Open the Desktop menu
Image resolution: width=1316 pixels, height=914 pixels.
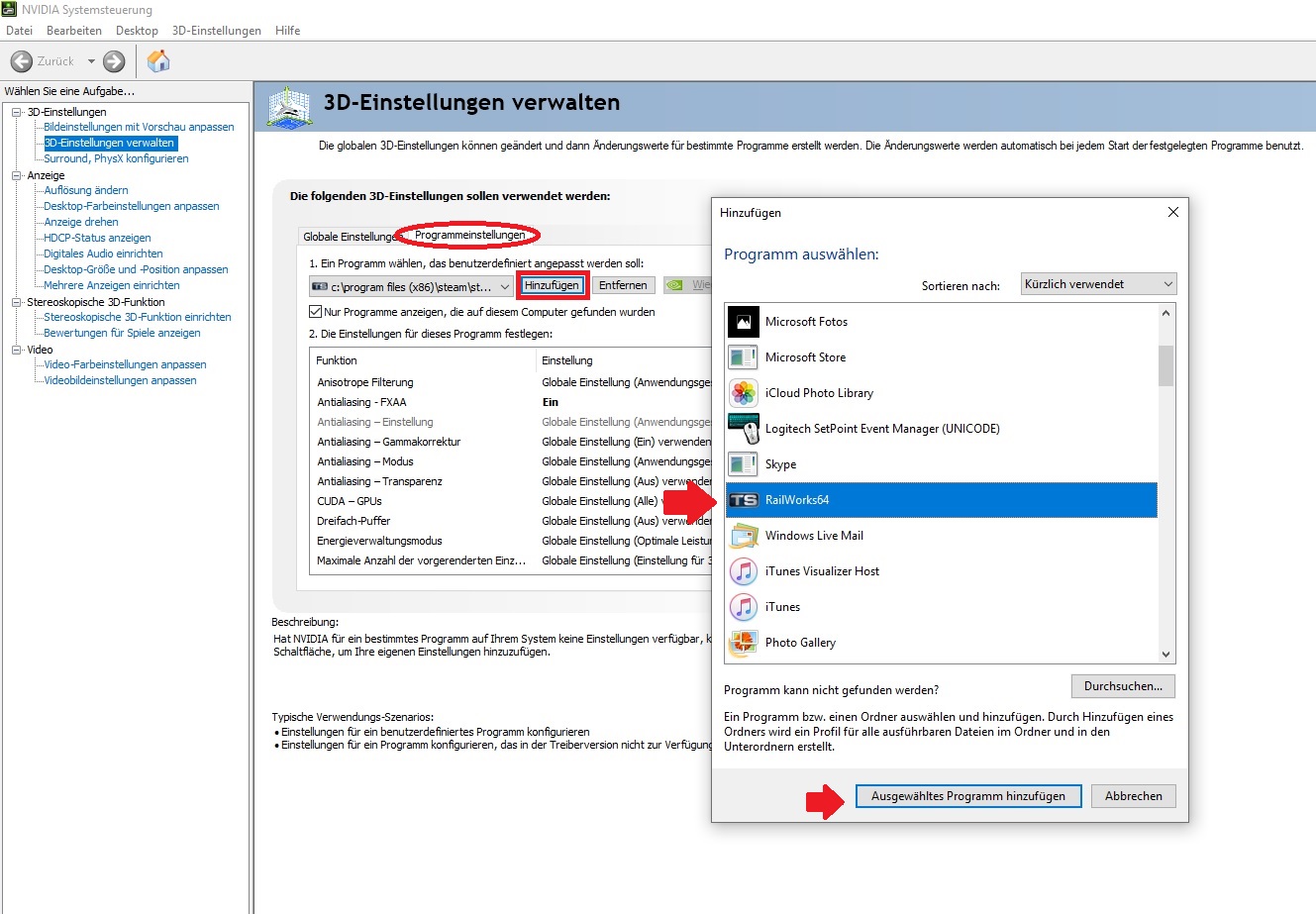(137, 31)
